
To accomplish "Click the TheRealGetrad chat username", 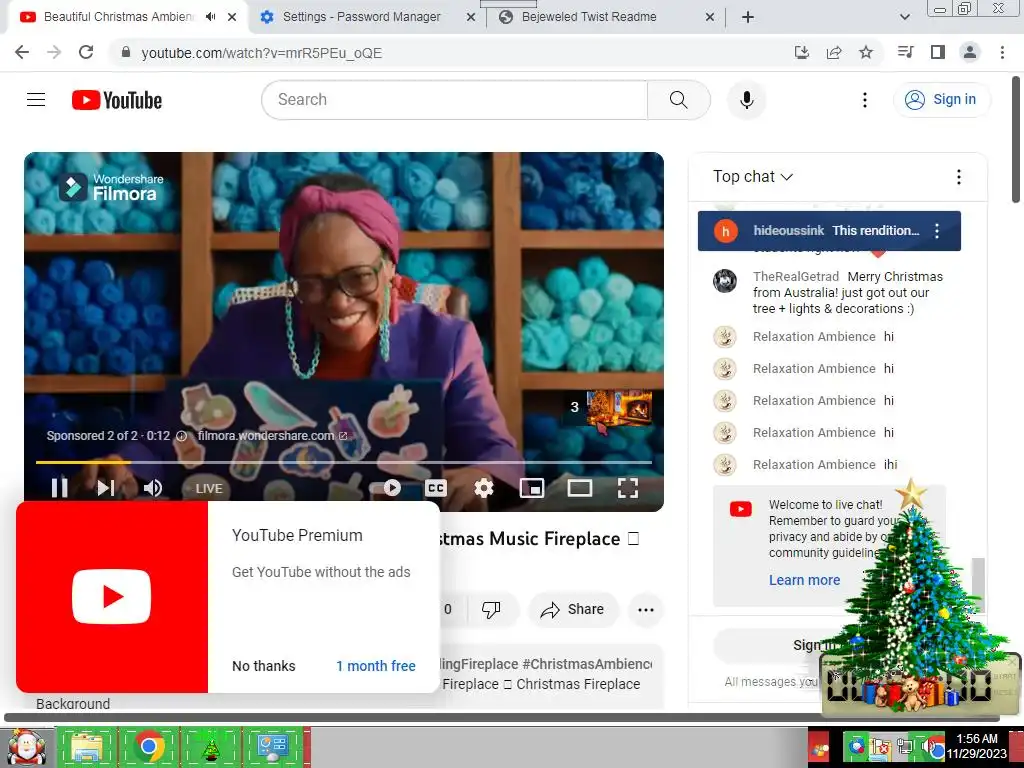I will 795,276.
